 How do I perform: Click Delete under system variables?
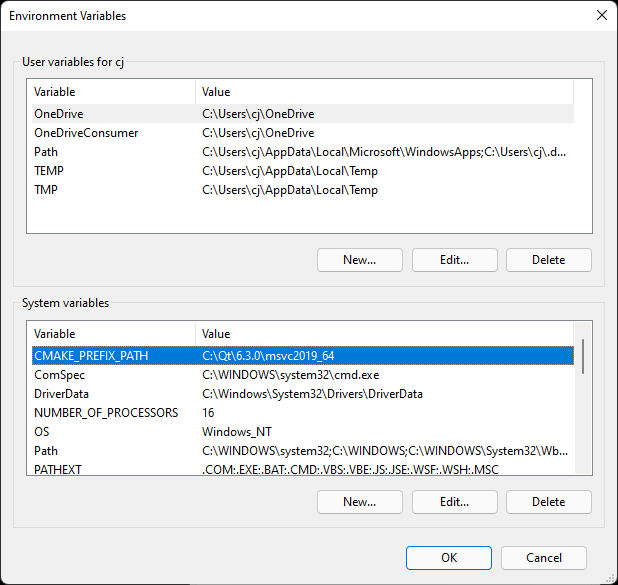click(549, 502)
